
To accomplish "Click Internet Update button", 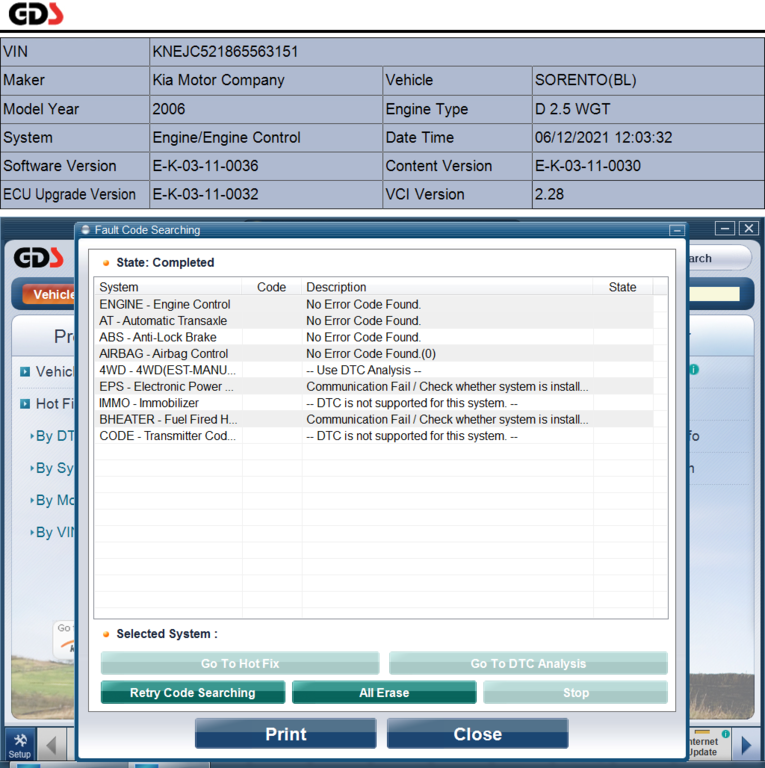I will pos(709,745).
